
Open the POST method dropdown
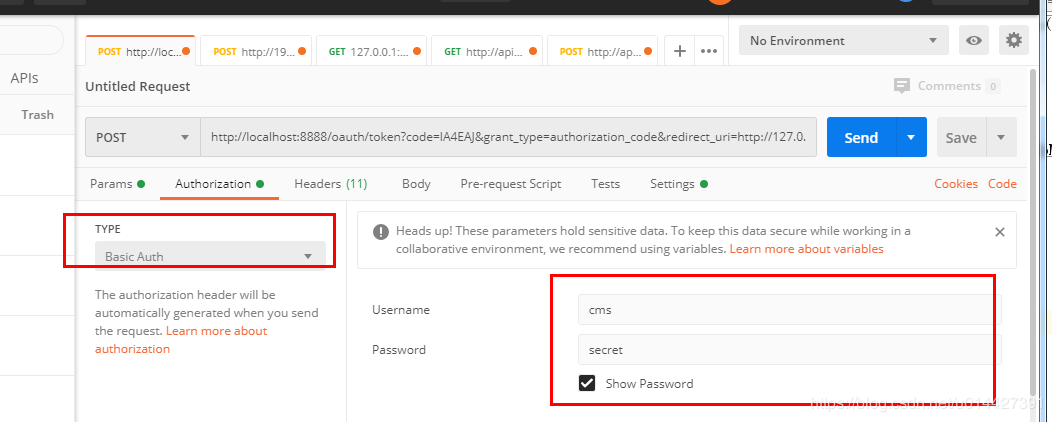click(x=142, y=138)
